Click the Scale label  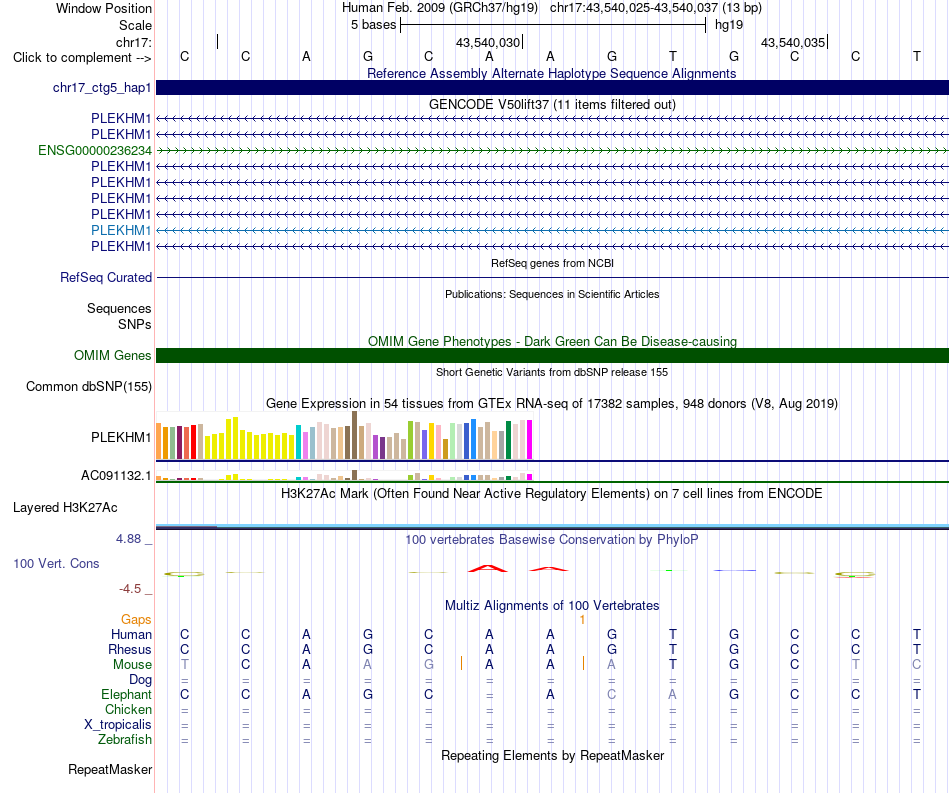pyautogui.click(x=135, y=25)
